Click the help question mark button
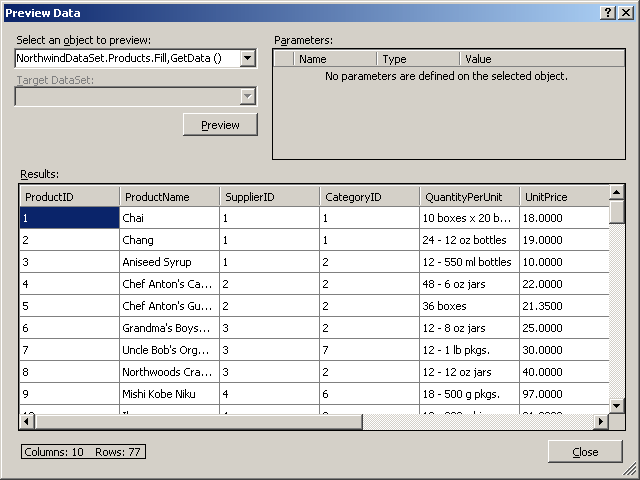The width and height of the screenshot is (640, 480). pyautogui.click(x=608, y=12)
